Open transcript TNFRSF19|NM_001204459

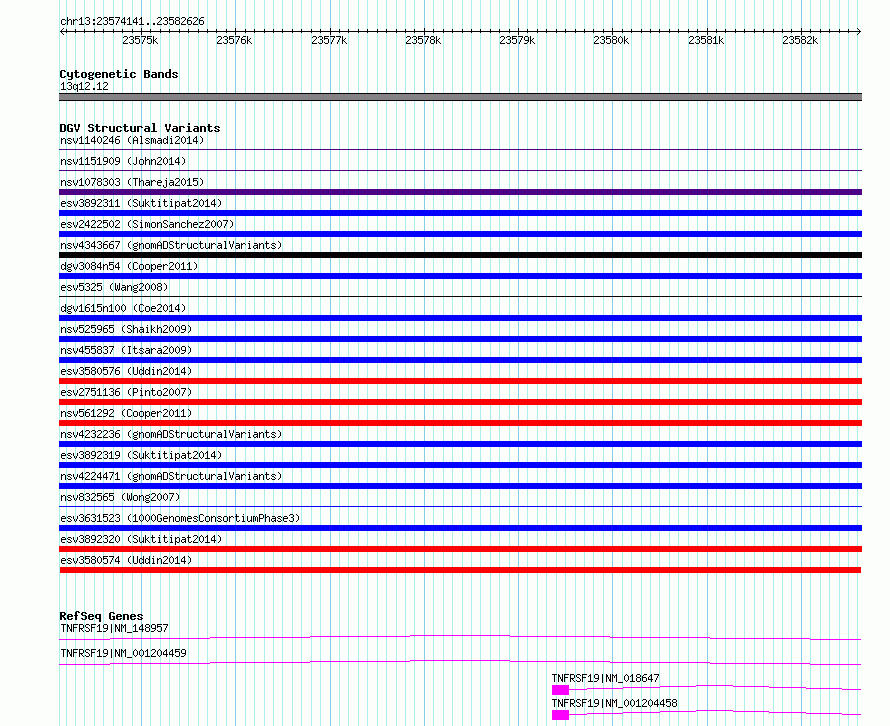pos(123,653)
